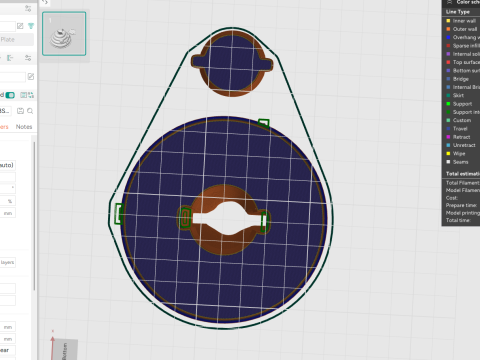This screenshot has height=360, width=480.
Task: Click the collapse arrows icon above plate thumbnail
Action: (45, 2)
